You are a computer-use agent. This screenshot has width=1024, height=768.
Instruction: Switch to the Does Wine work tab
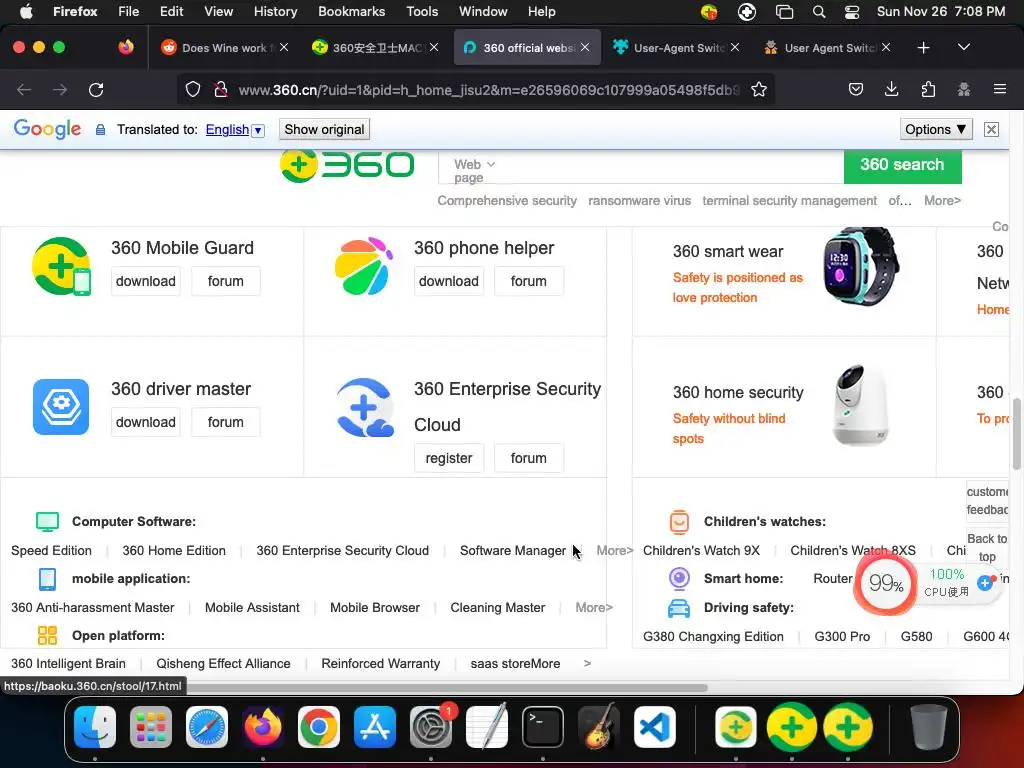223,48
